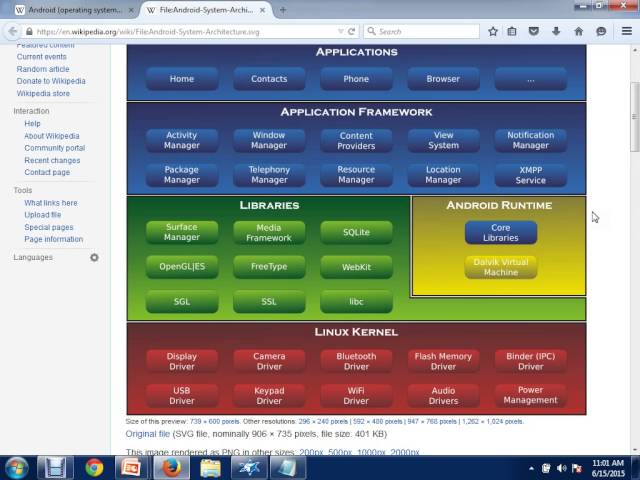
Task: Go to Community portal link
Action: pos(55,148)
